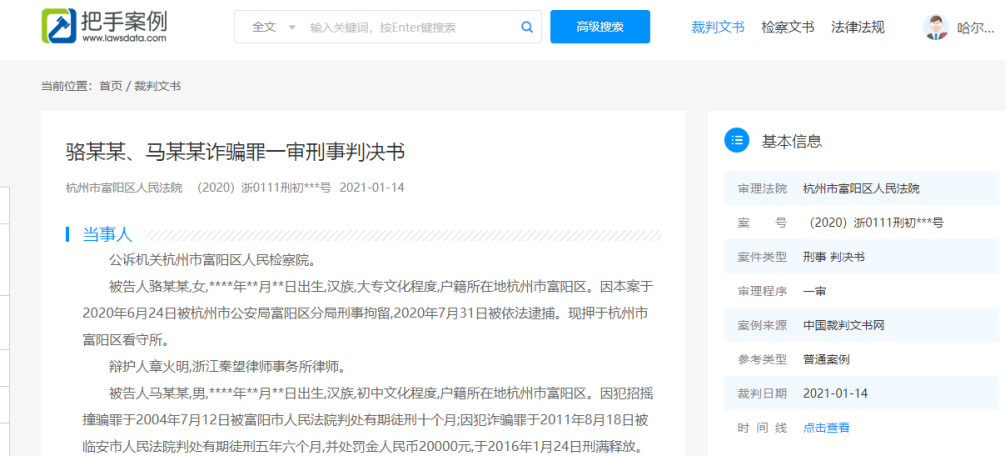Click the 点击查看 timeline link
This screenshot has width=1006, height=456.
click(826, 427)
